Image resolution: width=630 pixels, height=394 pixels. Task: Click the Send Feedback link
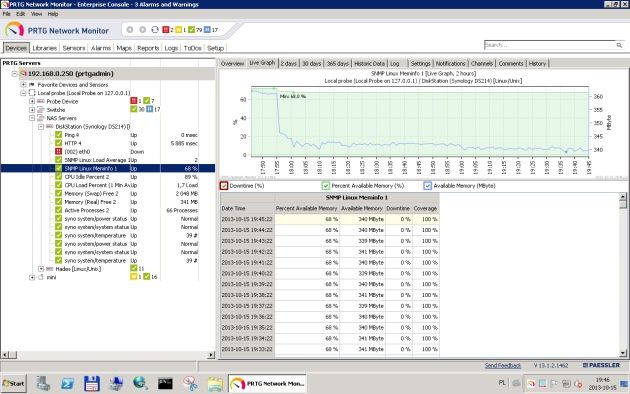[503, 365]
